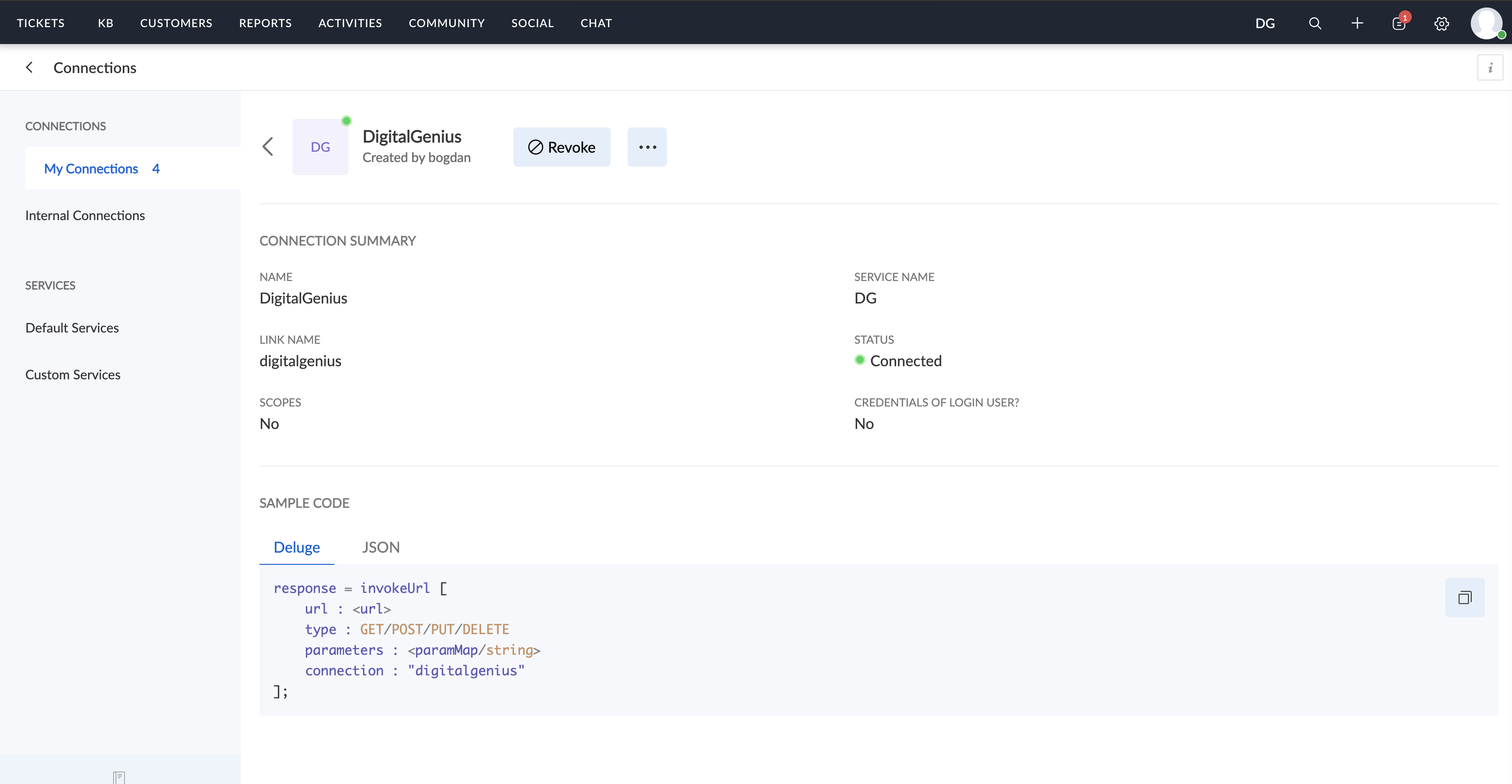This screenshot has height=784, width=1512.
Task: Click the DG connection logo tile
Action: 320,147
